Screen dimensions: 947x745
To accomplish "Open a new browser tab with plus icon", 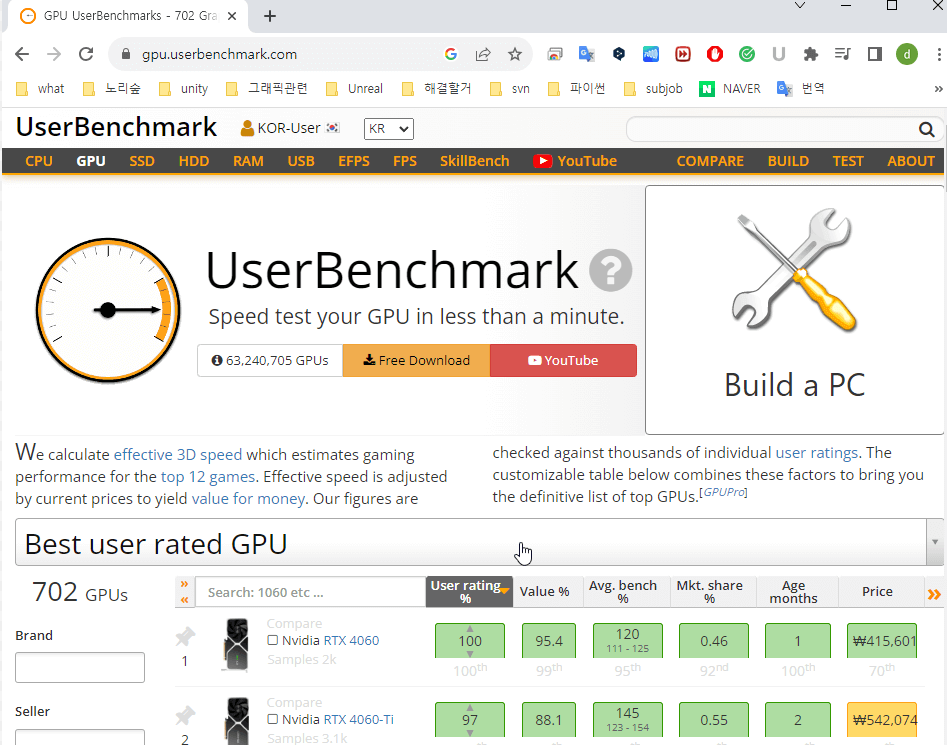I will [270, 16].
